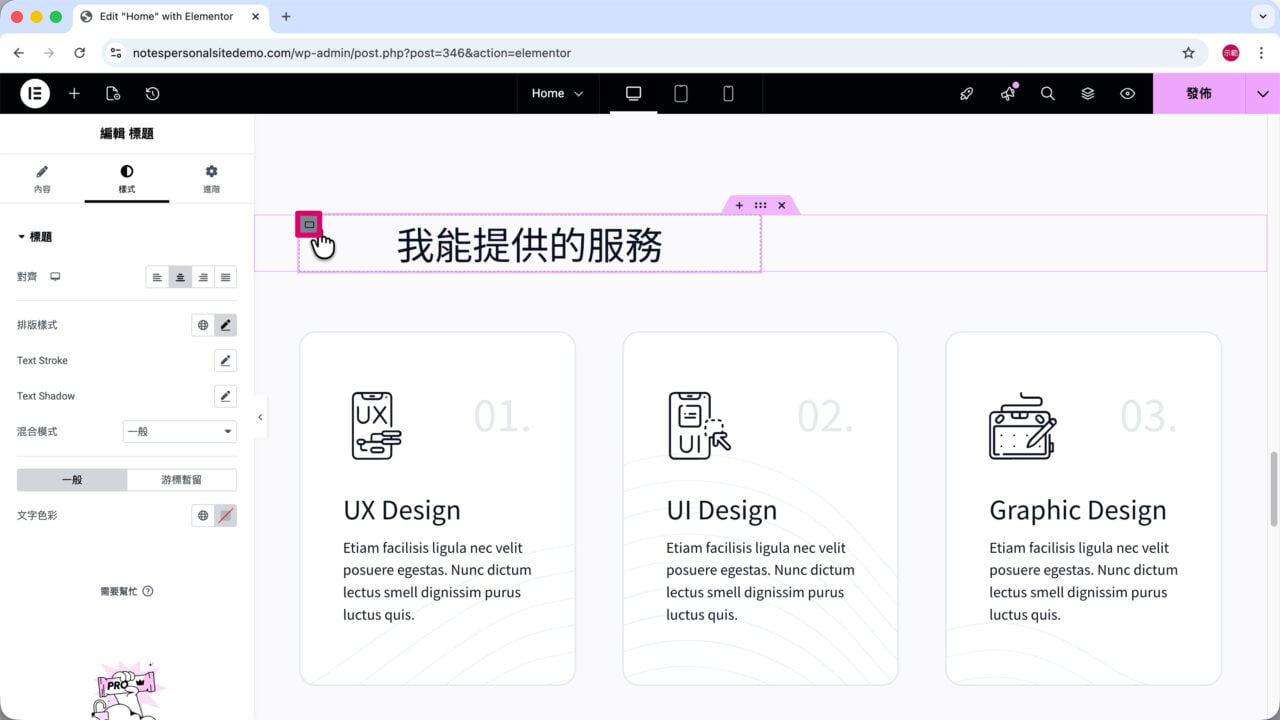Go back in browser history
The height and width of the screenshot is (720, 1280).
(x=18, y=53)
